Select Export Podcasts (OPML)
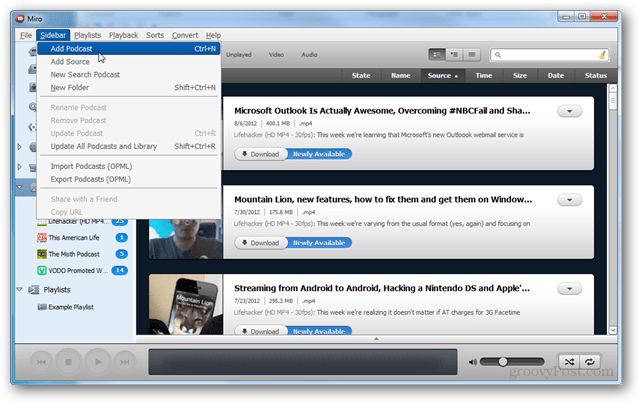This screenshot has height=403, width=640. [x=129, y=179]
